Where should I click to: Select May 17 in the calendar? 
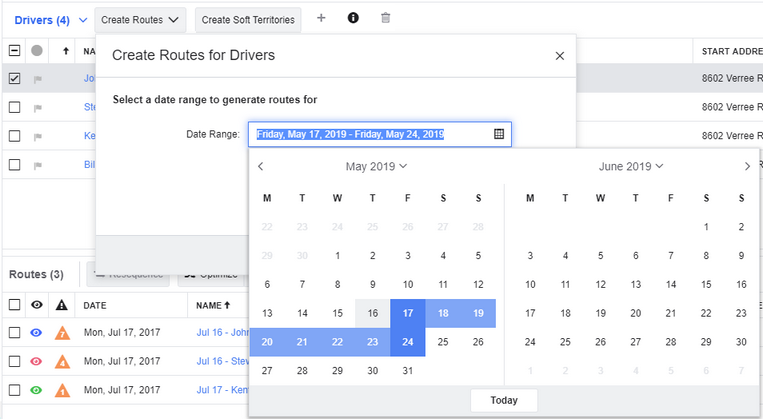click(x=408, y=313)
